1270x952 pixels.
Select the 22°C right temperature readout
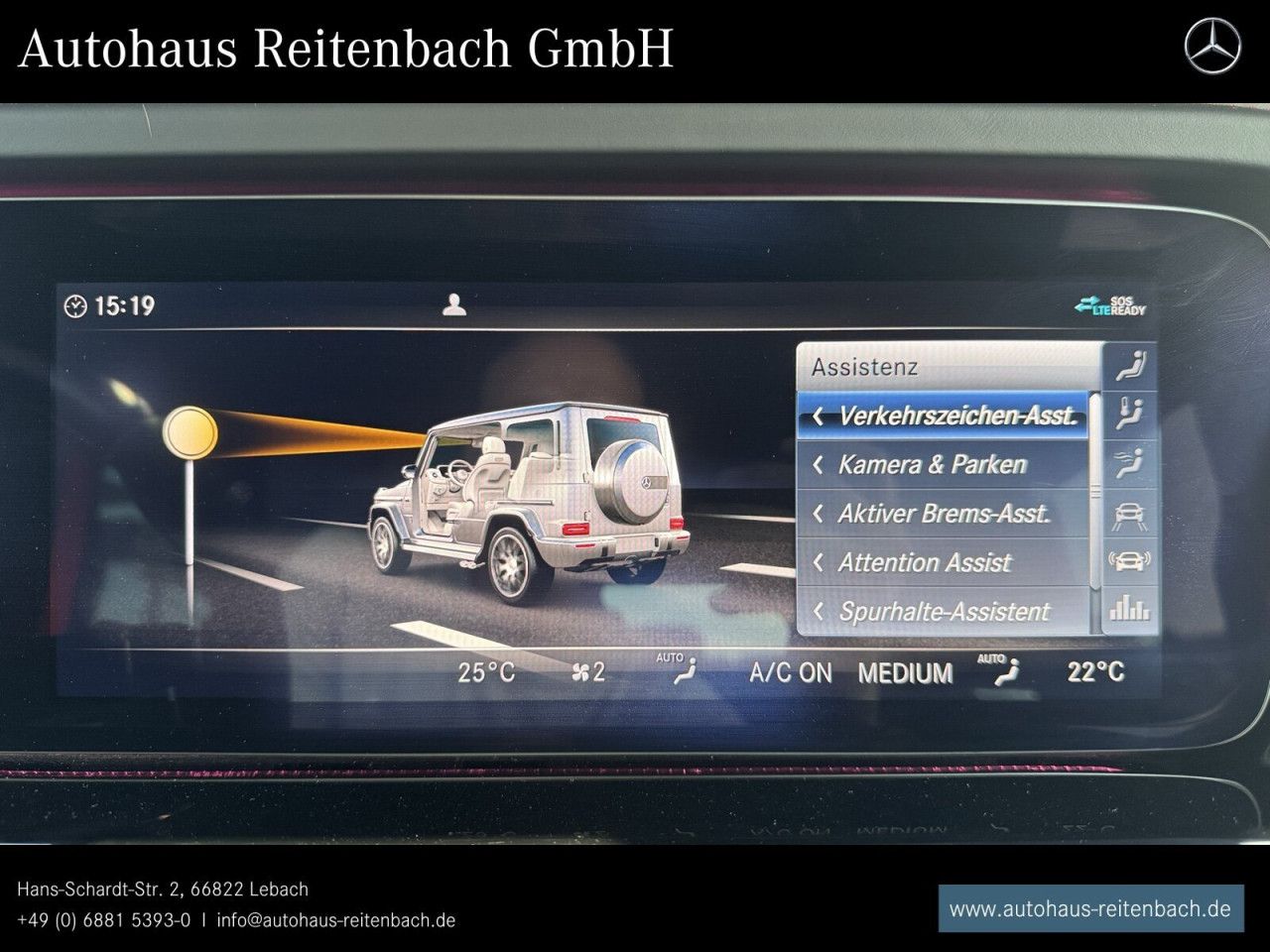point(1095,672)
